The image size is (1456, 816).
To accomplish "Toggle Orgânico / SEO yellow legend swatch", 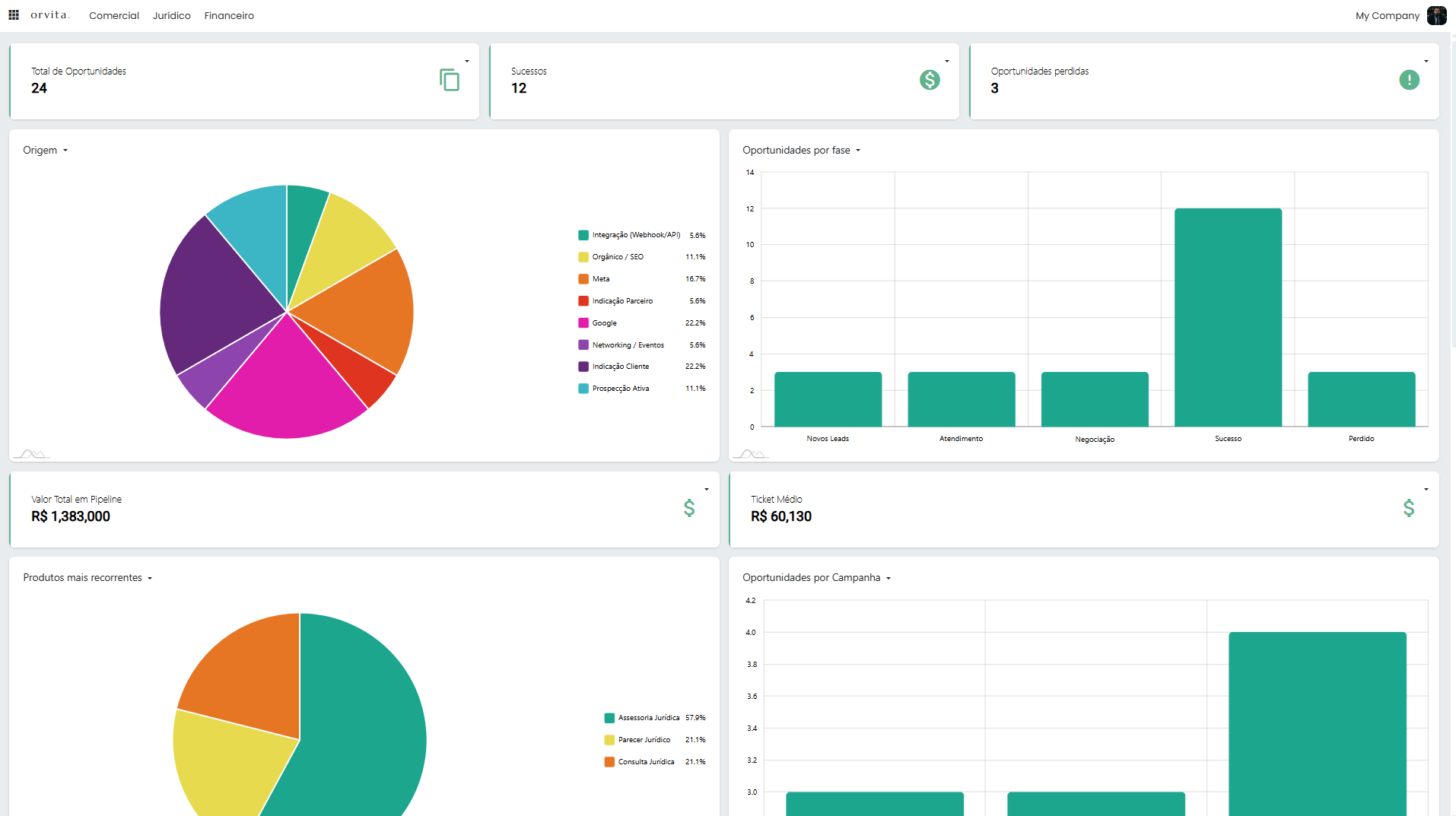I will pyautogui.click(x=583, y=257).
